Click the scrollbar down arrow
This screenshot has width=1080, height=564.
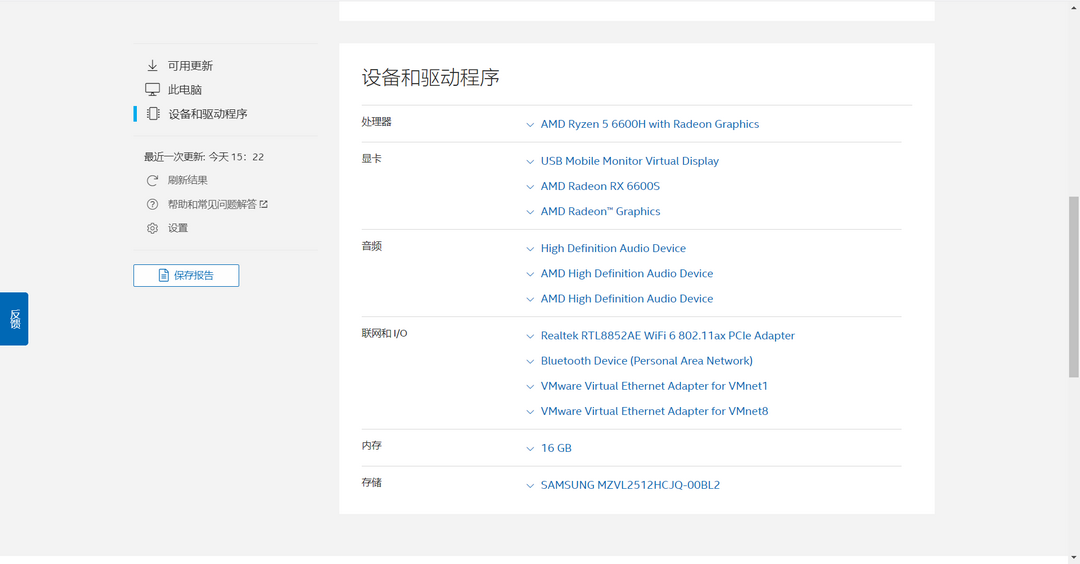1074,558
